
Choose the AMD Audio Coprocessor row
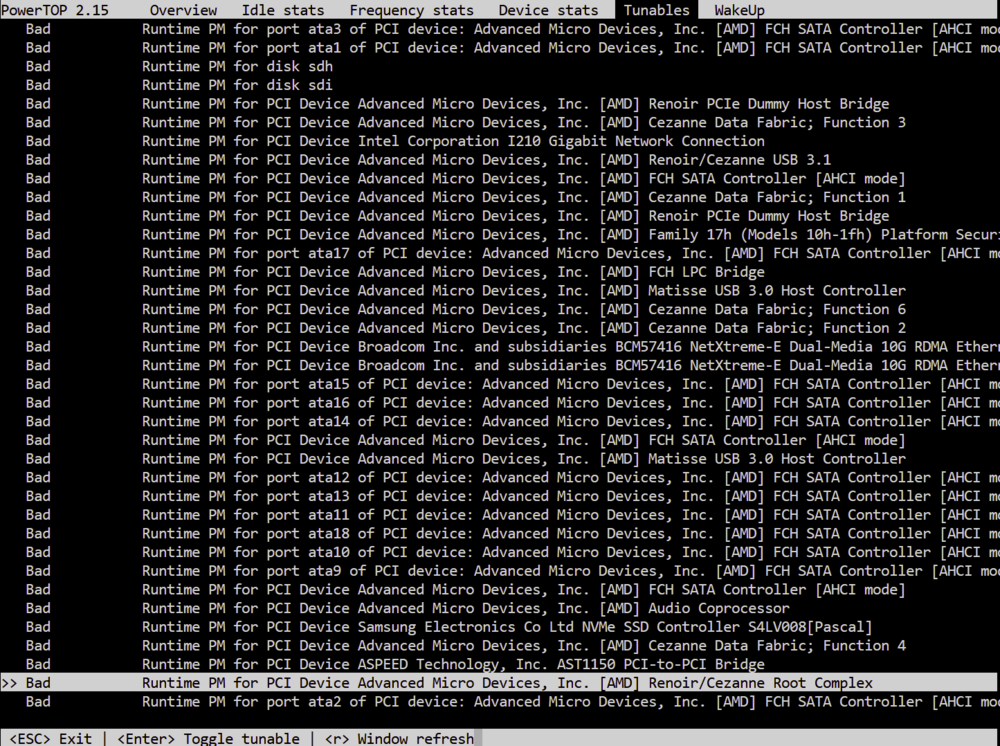[x=500, y=608]
